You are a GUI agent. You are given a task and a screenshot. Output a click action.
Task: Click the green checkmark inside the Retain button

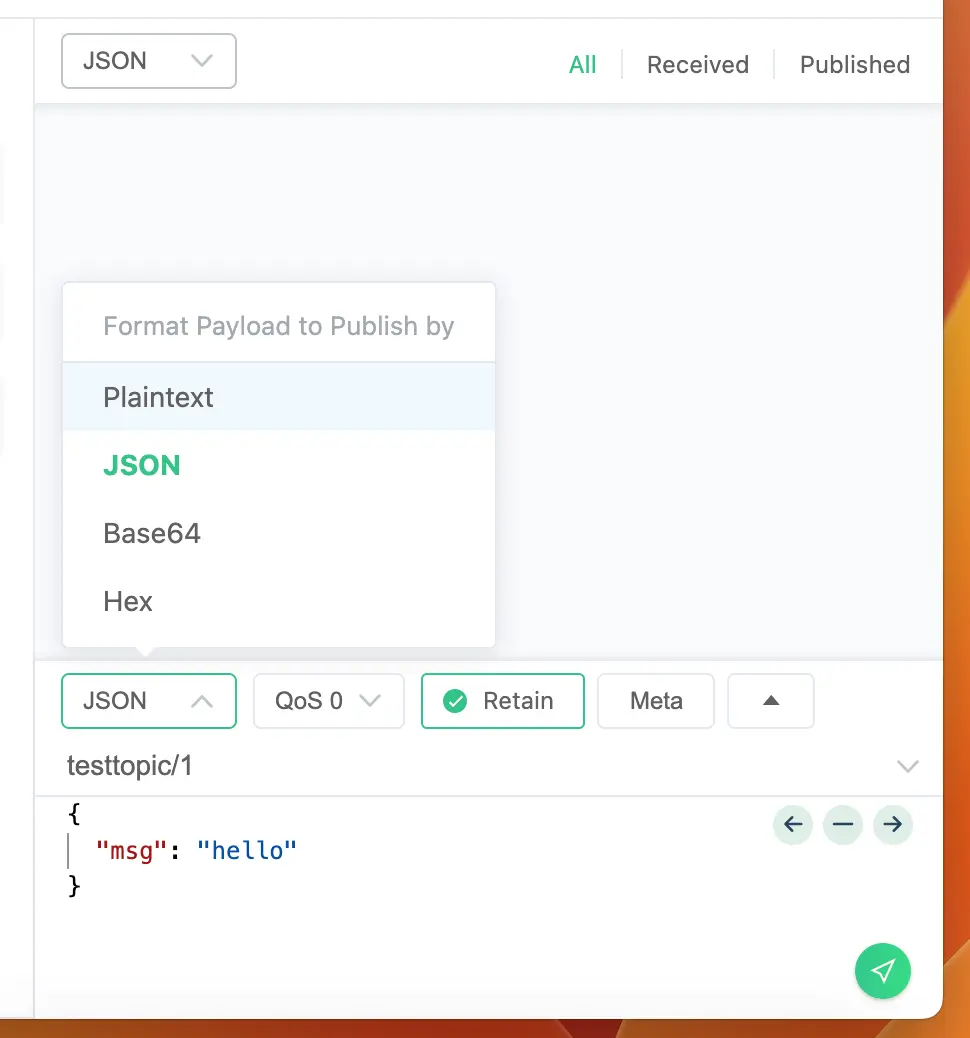tap(455, 701)
